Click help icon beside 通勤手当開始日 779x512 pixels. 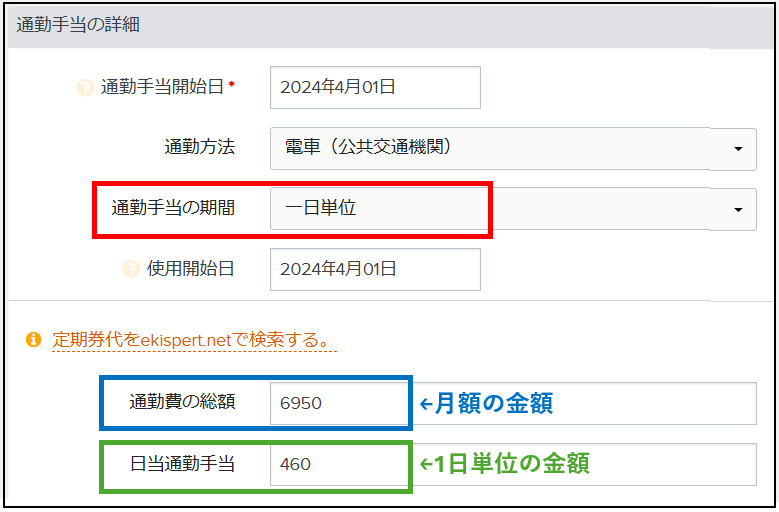click(85, 87)
